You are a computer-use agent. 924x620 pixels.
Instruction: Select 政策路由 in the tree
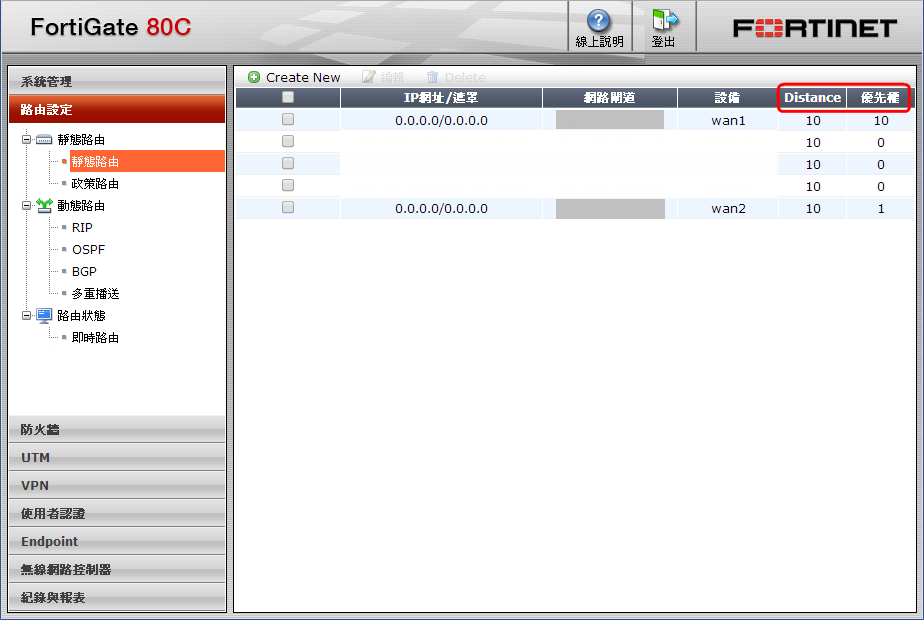click(x=95, y=184)
